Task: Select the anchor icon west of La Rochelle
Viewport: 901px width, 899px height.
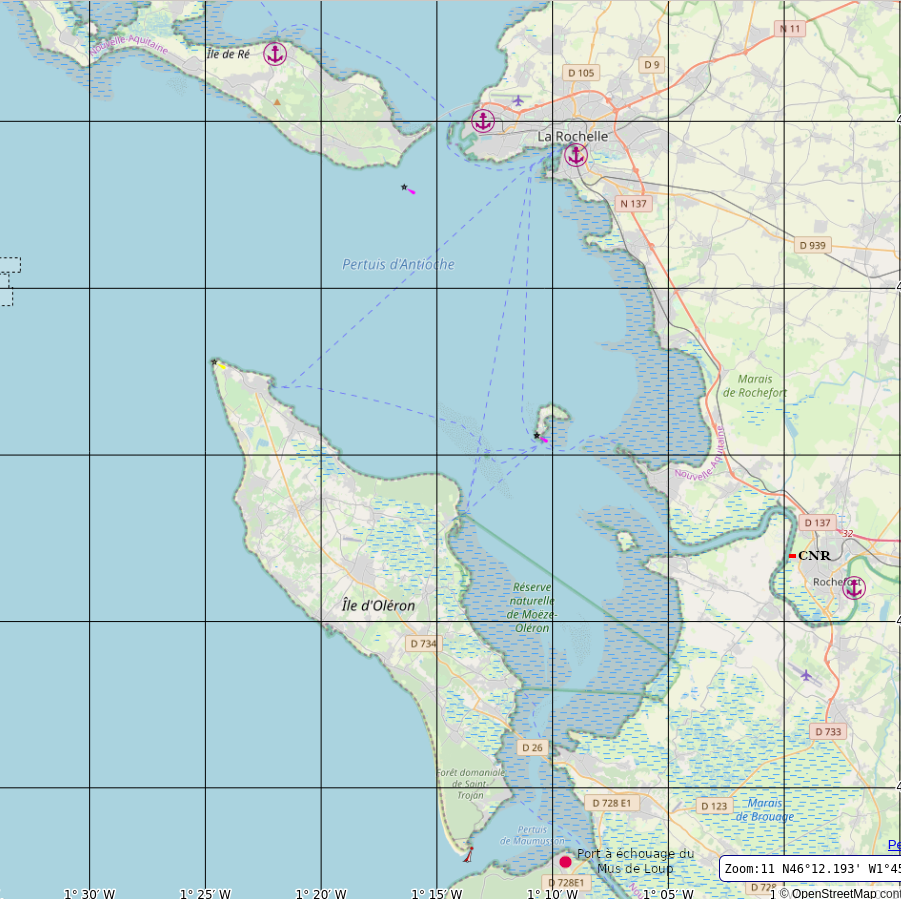Action: coord(483,121)
